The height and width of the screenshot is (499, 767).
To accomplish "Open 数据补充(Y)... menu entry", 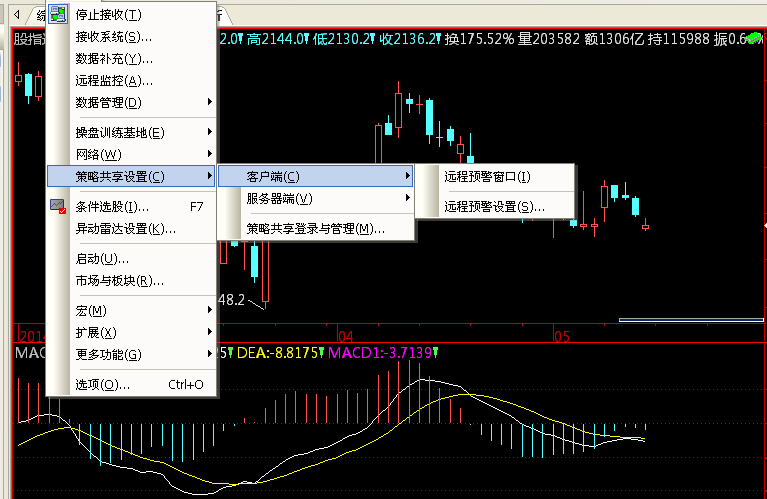I will coord(131,59).
